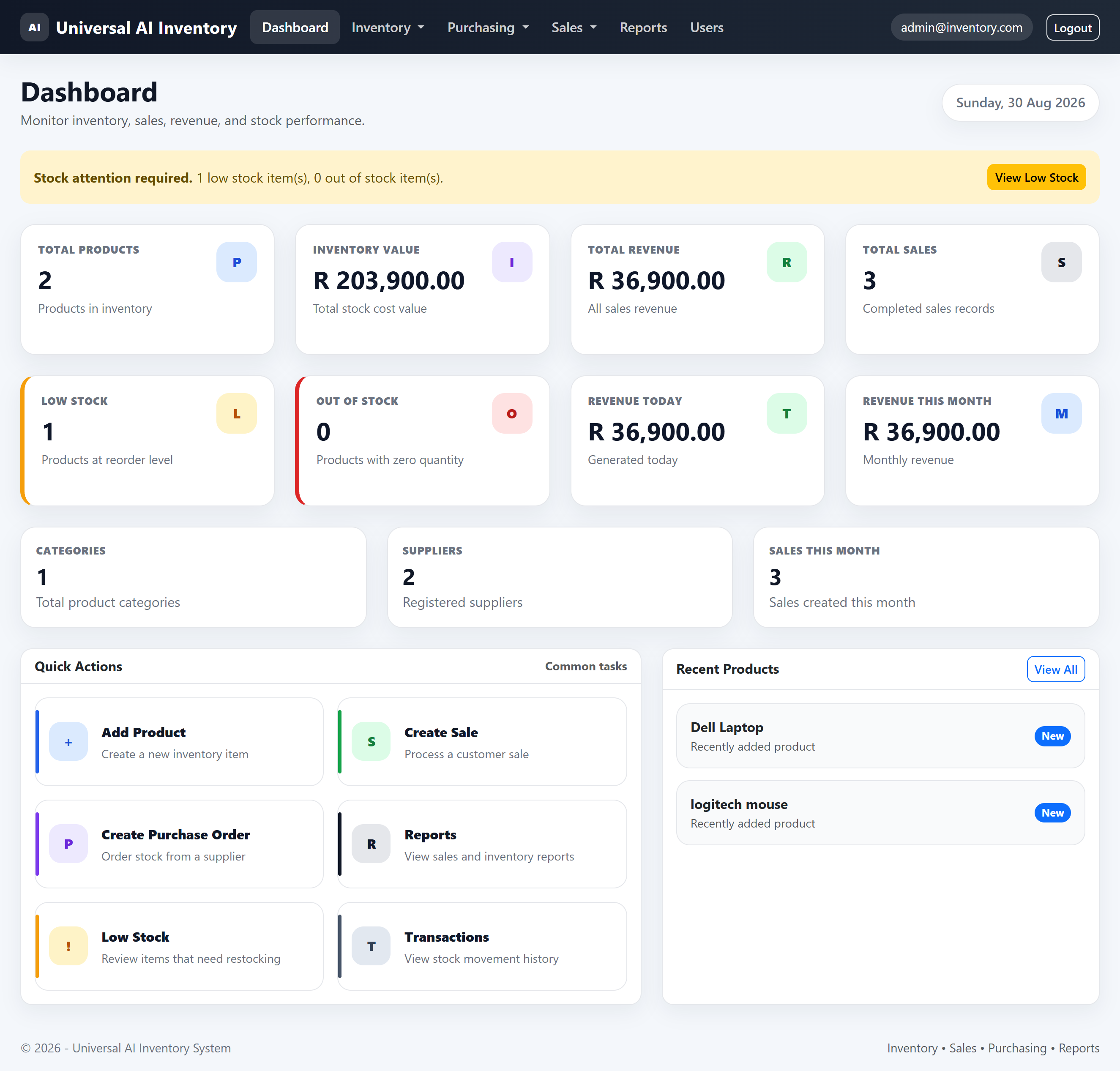Click the Sales This Month card
The width and height of the screenshot is (1120, 1071).
(926, 577)
